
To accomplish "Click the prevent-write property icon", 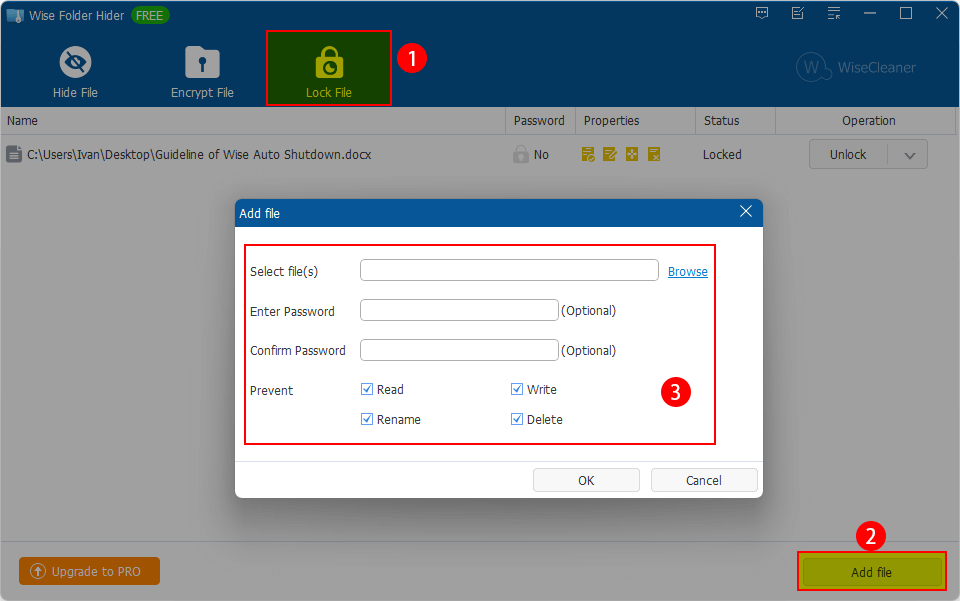I will click(610, 154).
